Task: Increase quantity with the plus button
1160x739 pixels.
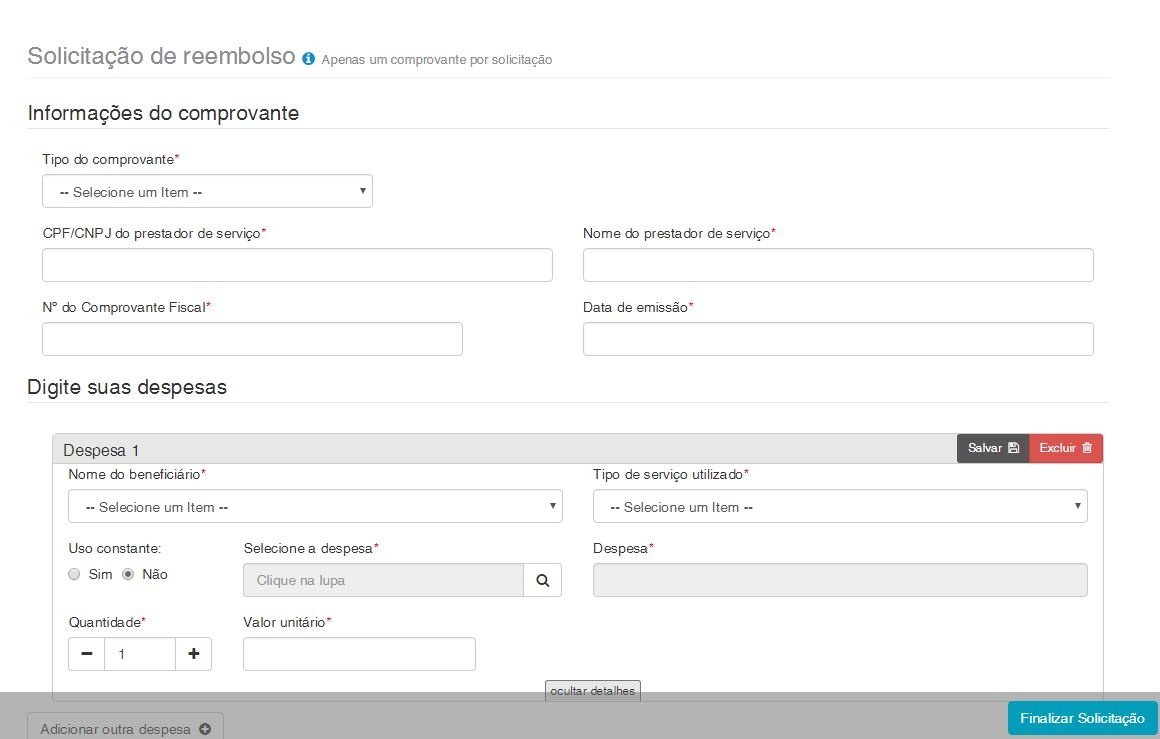Action: 193,654
